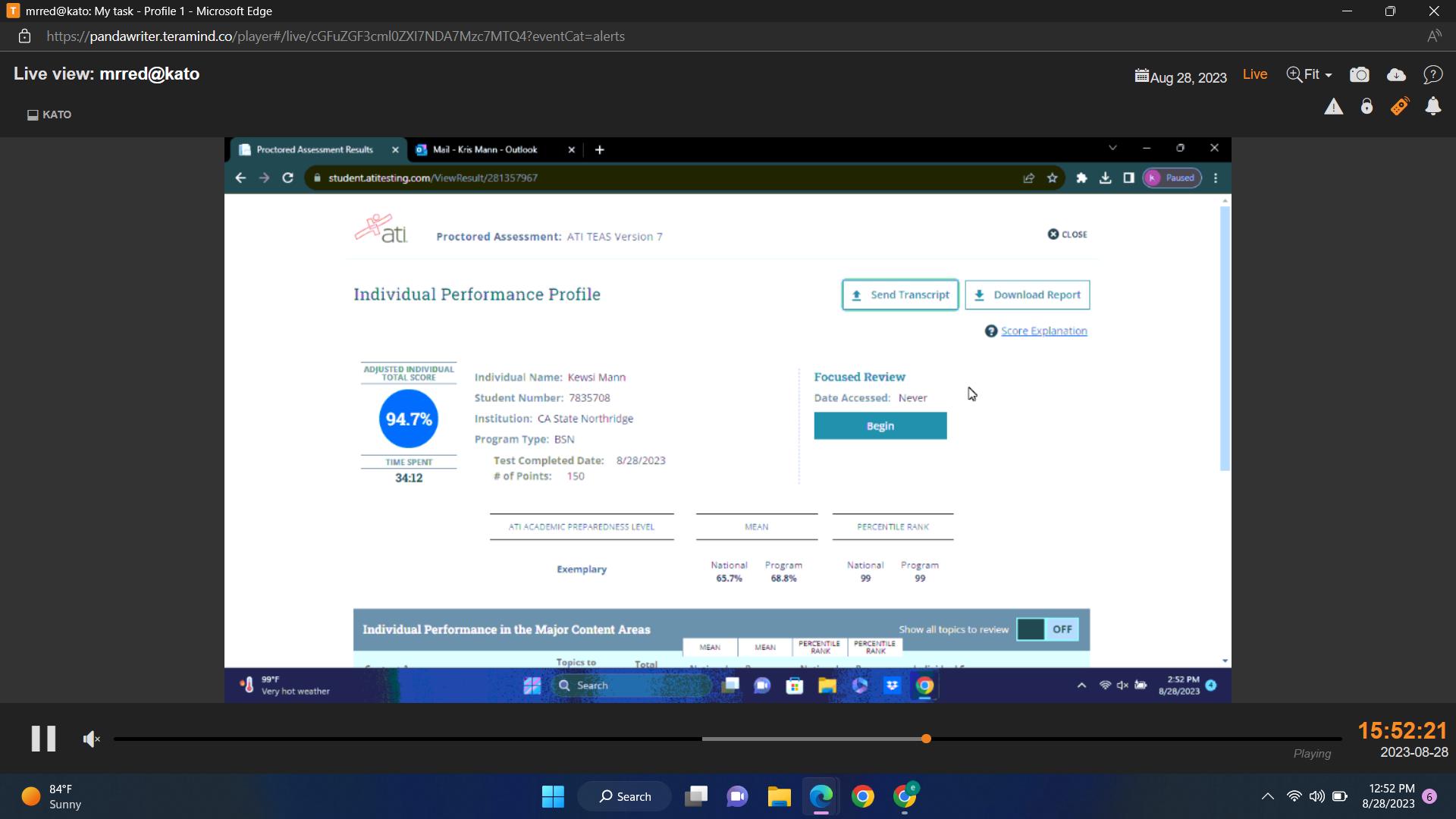Click the Download Report button

click(1027, 295)
